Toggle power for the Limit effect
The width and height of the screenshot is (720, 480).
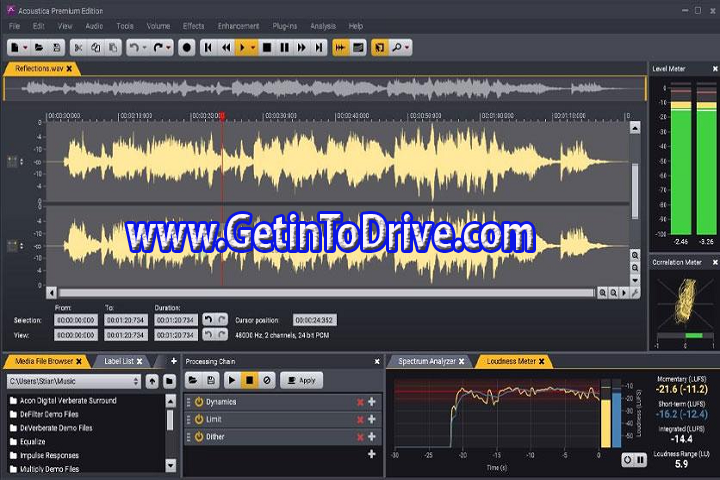pos(199,419)
